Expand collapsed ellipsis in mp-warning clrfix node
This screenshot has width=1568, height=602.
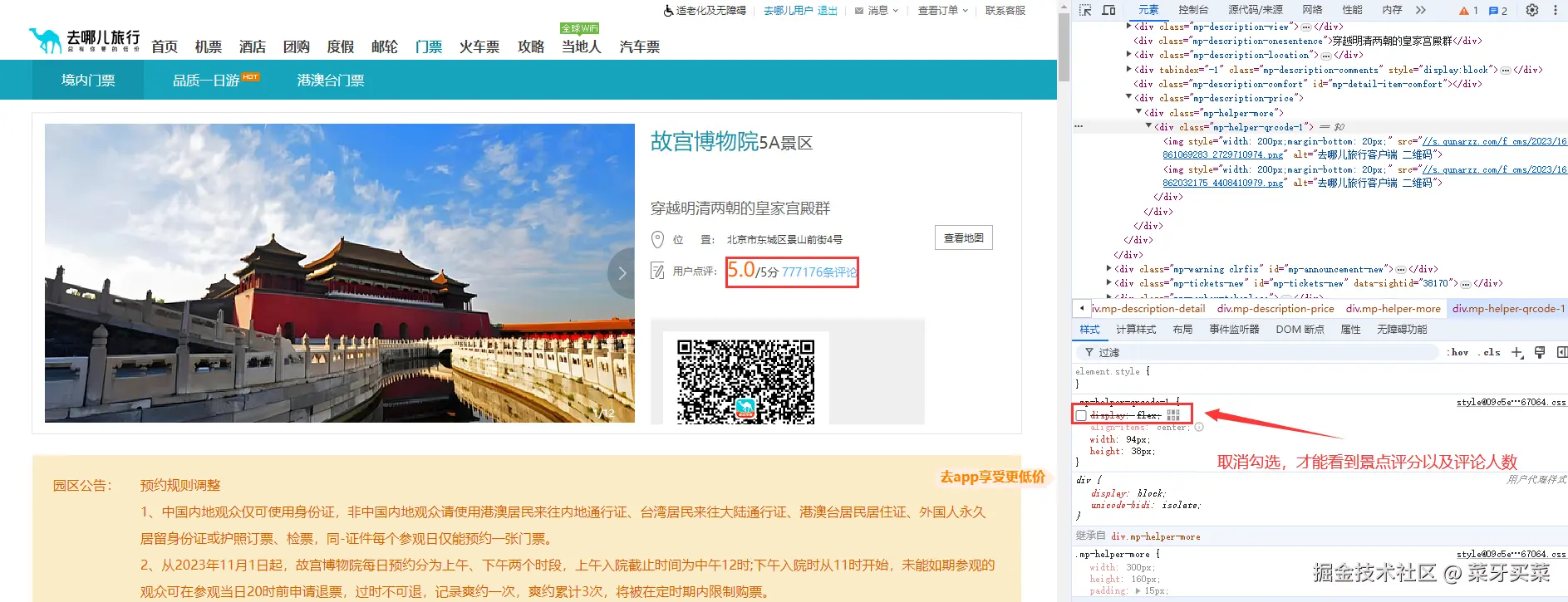[1401, 269]
